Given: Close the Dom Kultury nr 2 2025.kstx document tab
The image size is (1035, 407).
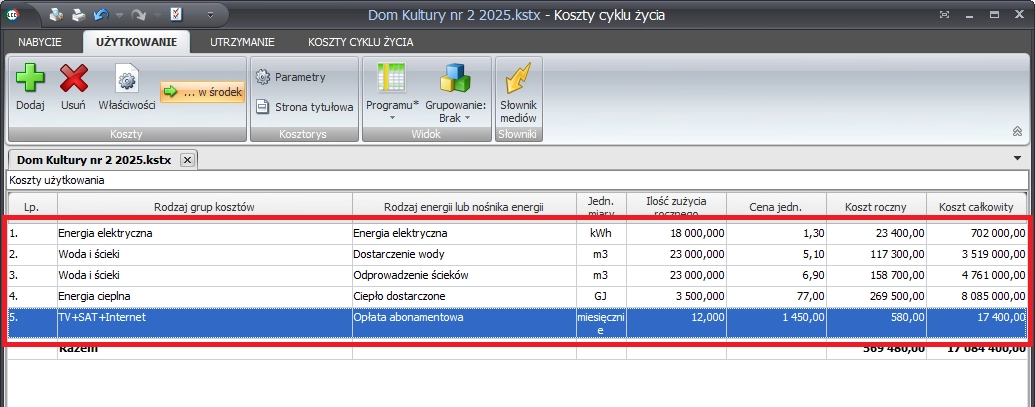Looking at the screenshot, I should coord(187,159).
